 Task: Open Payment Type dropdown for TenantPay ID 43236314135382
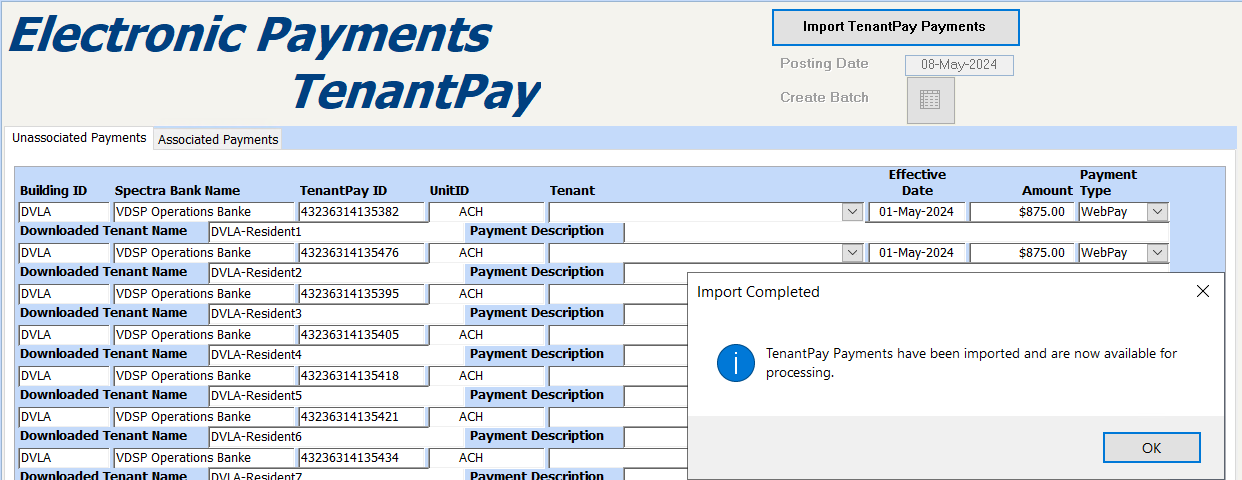tap(1157, 212)
